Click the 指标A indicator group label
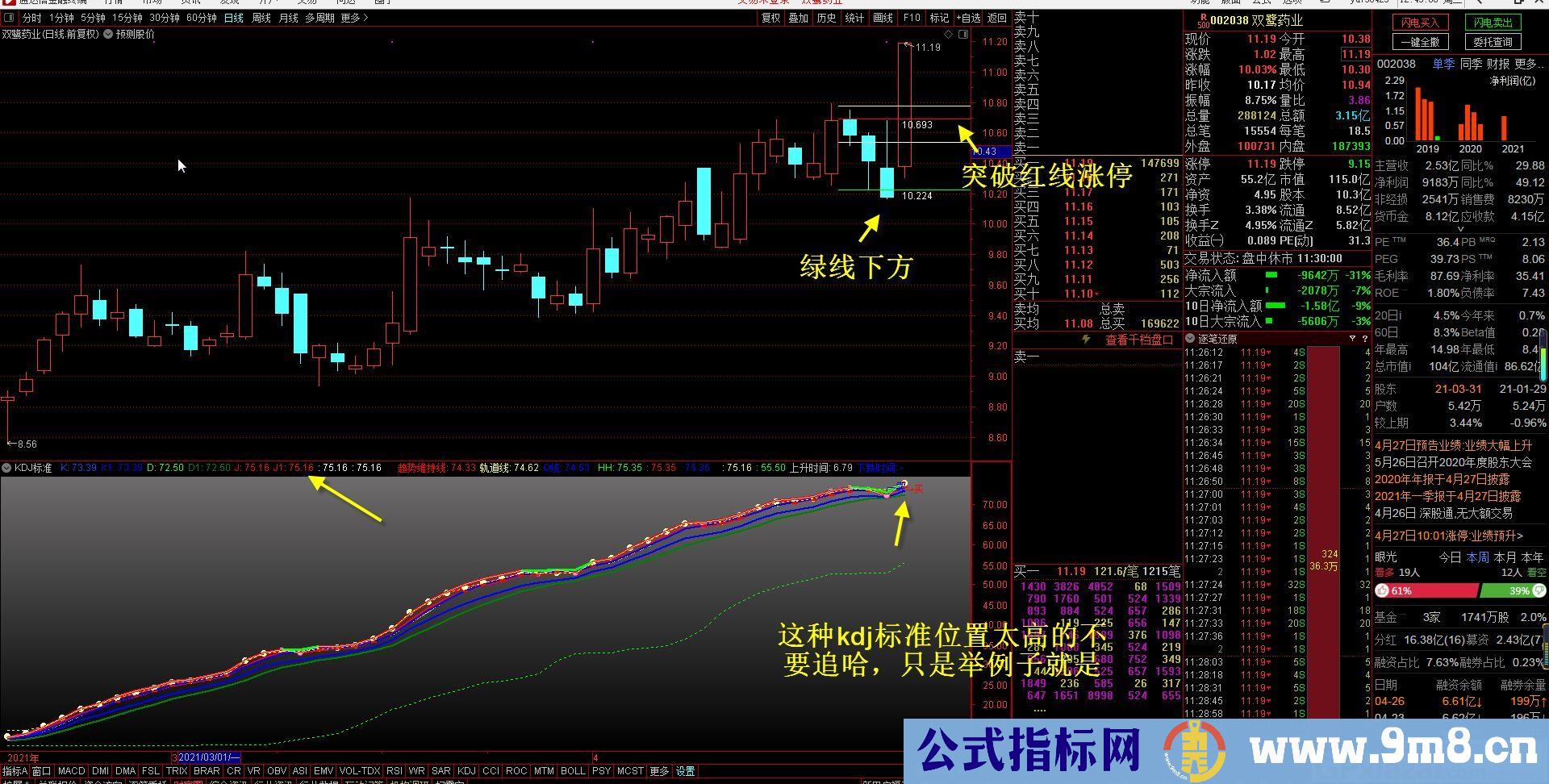Image resolution: width=1549 pixels, height=784 pixels. pos(15,771)
